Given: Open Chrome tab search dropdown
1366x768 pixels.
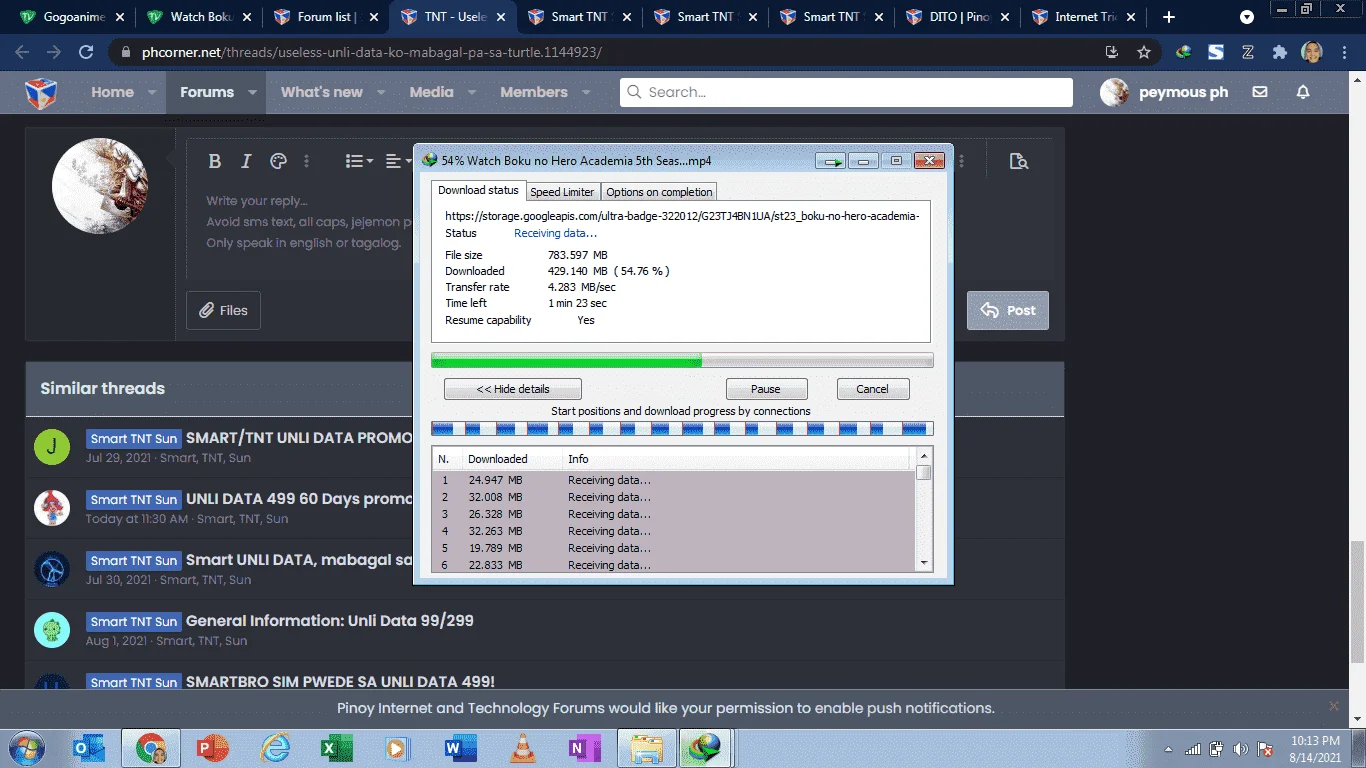Looking at the screenshot, I should 1247,17.
